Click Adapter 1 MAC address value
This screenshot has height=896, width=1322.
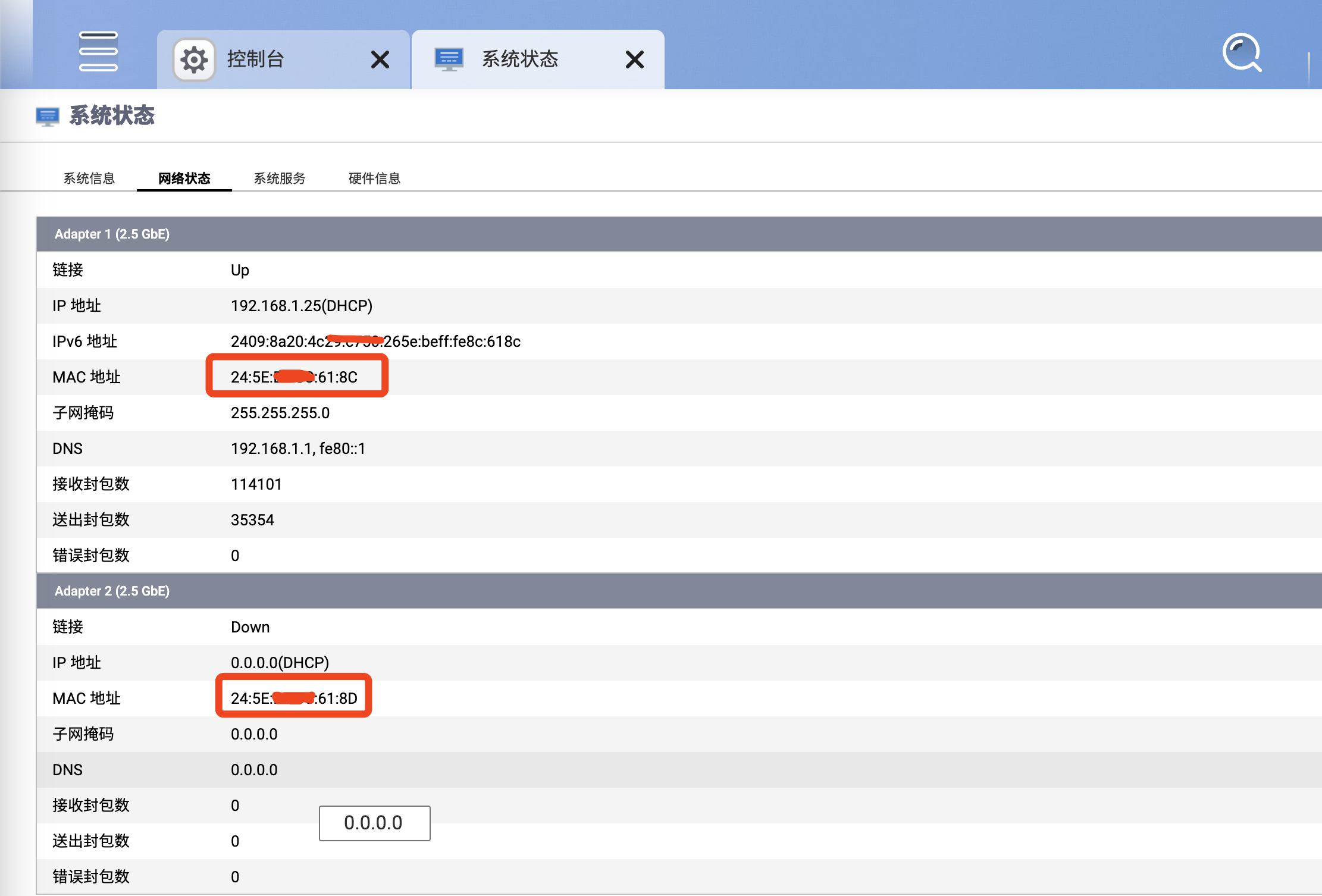point(295,377)
